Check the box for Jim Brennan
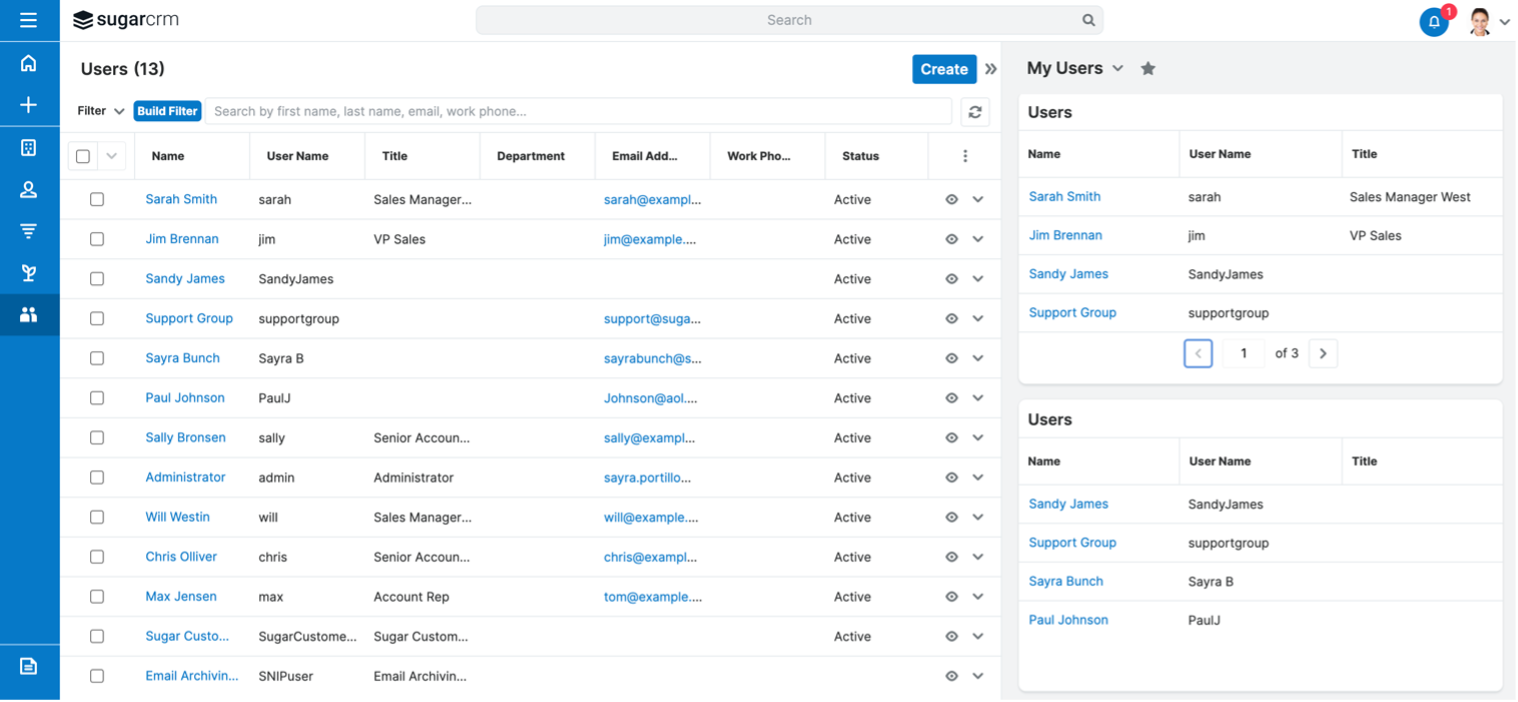This screenshot has height=702, width=1518. coord(97,239)
